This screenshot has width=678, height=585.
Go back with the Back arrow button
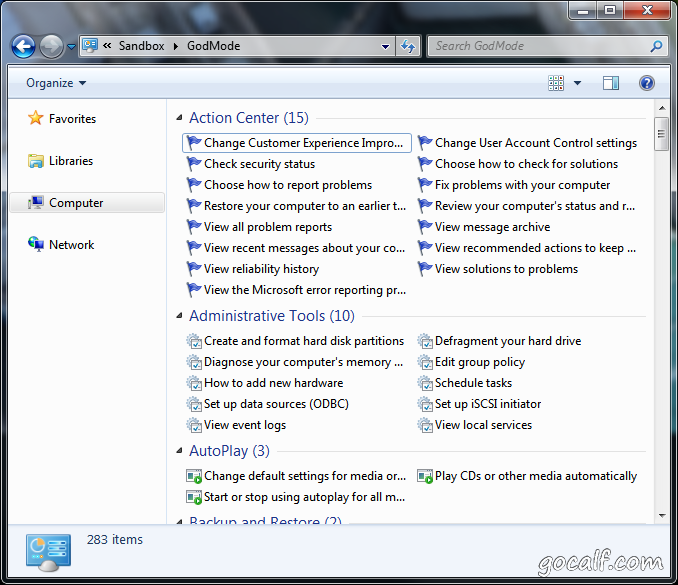23,46
